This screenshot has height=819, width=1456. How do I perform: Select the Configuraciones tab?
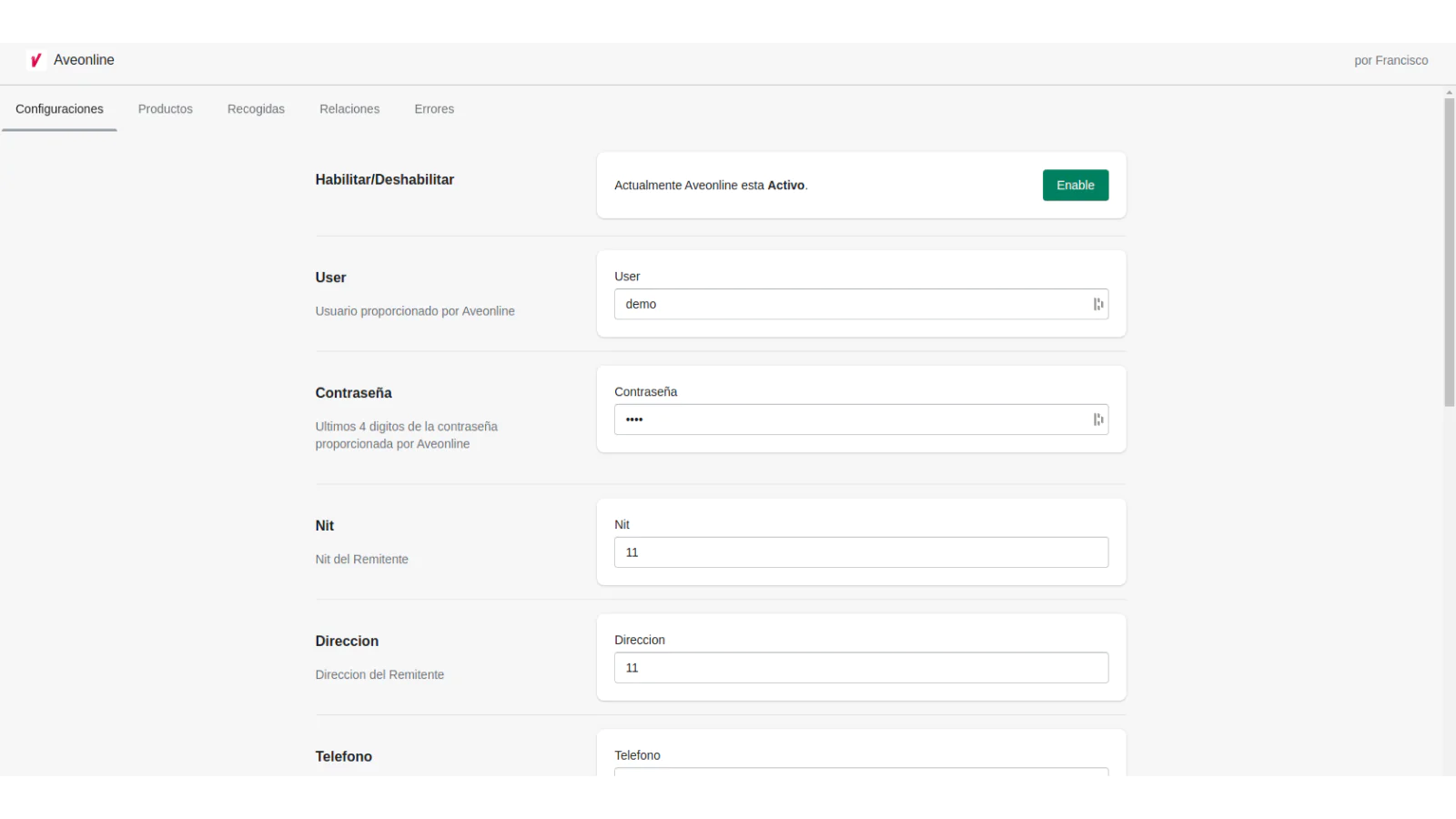59,109
